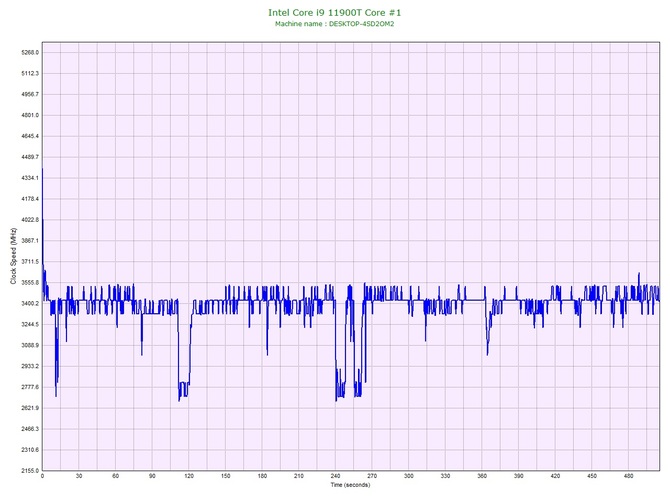Image resolution: width=670 pixels, height=502 pixels.
Task: Click the 'Clock Speed (MHz)' axis label
Action: point(14,256)
